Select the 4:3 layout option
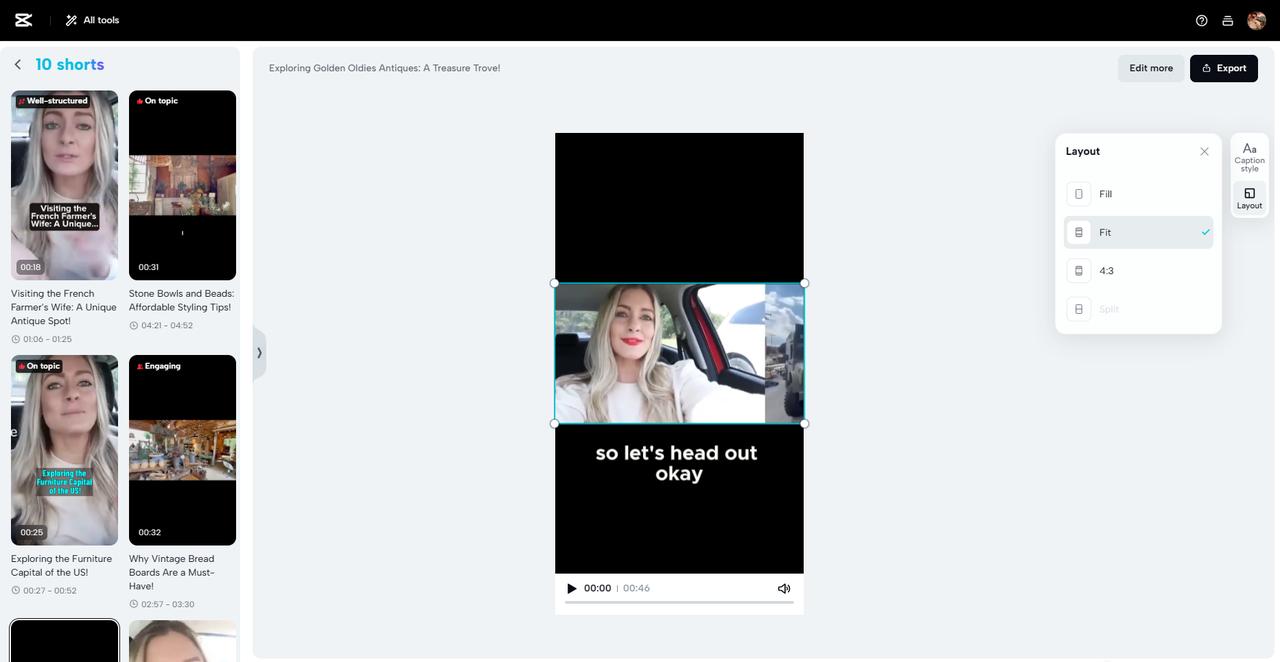Screen dimensions: 1280x662 coord(1139,271)
